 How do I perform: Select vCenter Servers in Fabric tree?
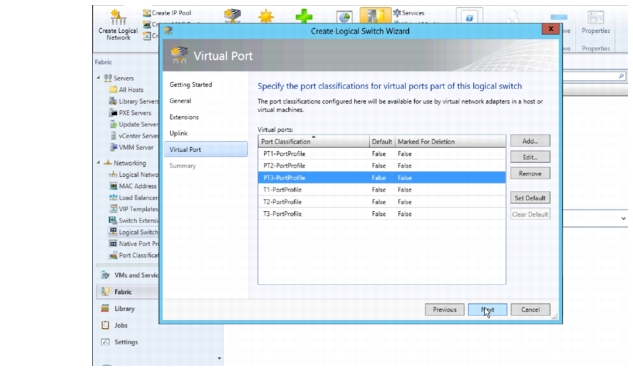coord(134,136)
